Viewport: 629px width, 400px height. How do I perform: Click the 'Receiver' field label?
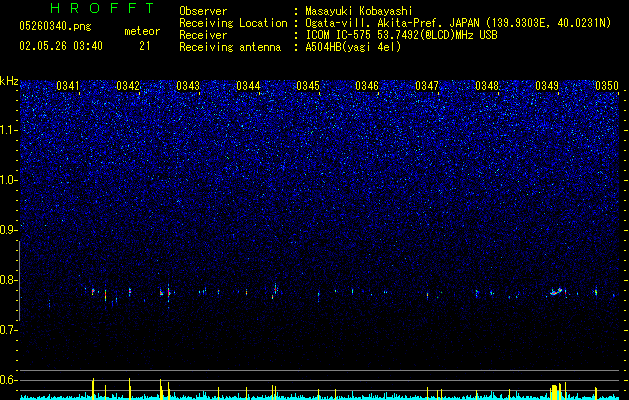203,35
